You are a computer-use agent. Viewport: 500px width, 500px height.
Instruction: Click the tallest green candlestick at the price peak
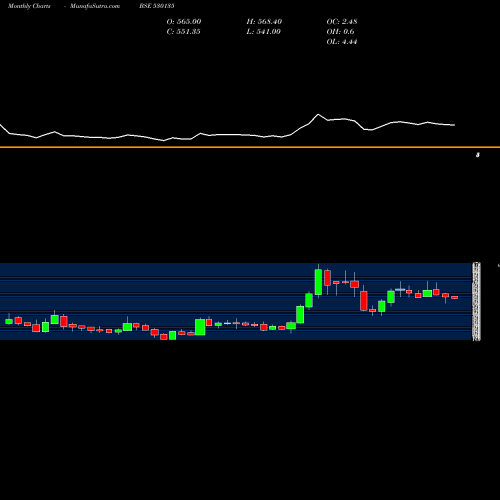point(318,282)
